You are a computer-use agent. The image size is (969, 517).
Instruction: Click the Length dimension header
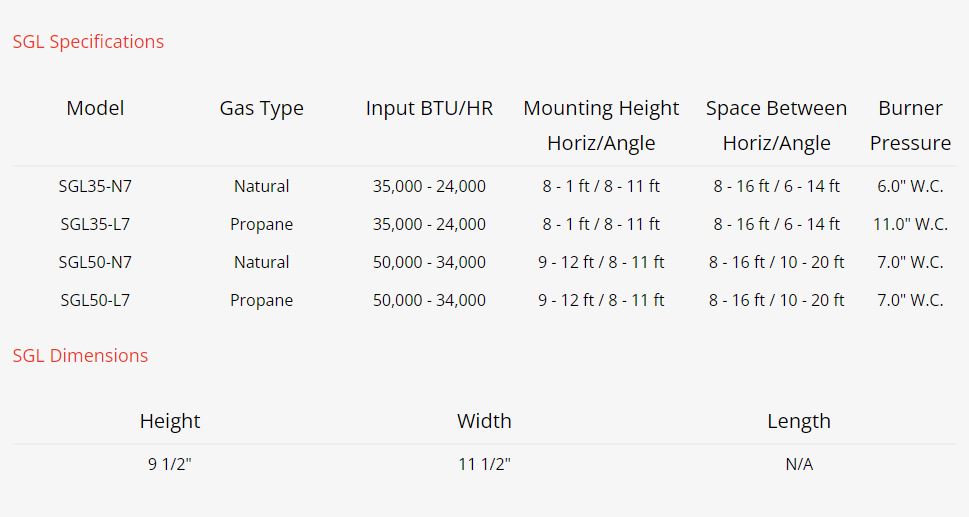tap(798, 421)
